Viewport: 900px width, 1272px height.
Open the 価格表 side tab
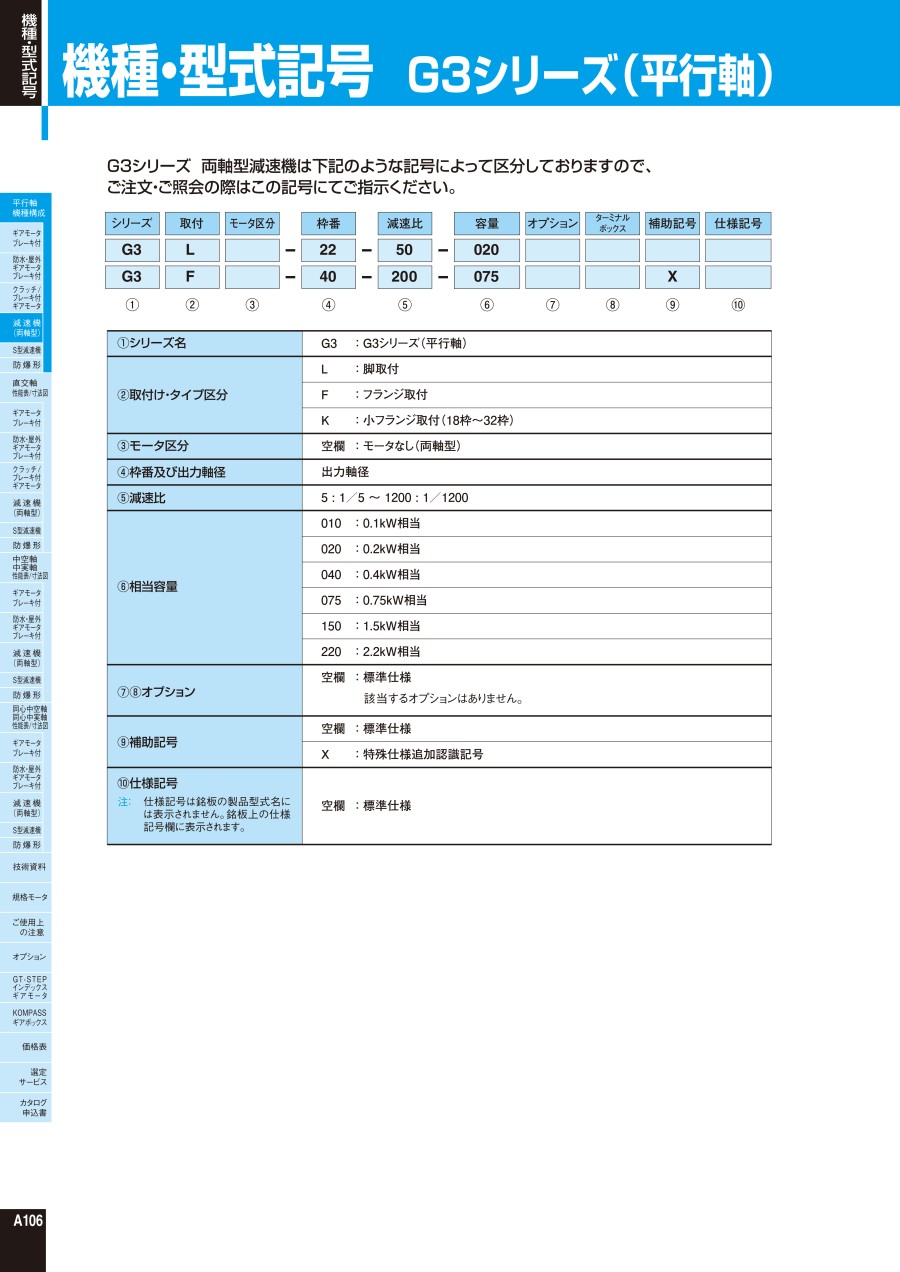(26, 1047)
